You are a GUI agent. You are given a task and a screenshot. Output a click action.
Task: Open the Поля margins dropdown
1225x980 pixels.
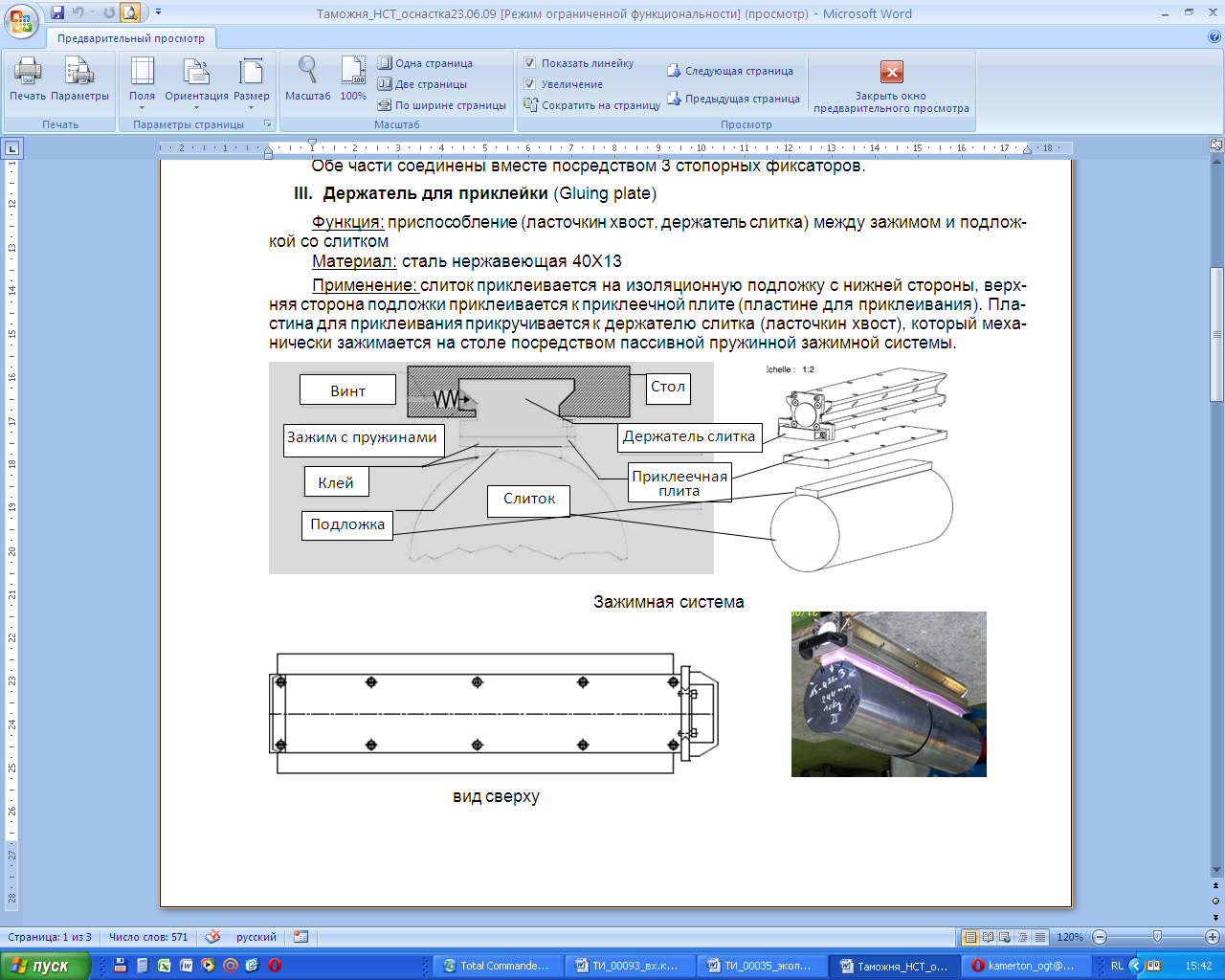(x=142, y=82)
